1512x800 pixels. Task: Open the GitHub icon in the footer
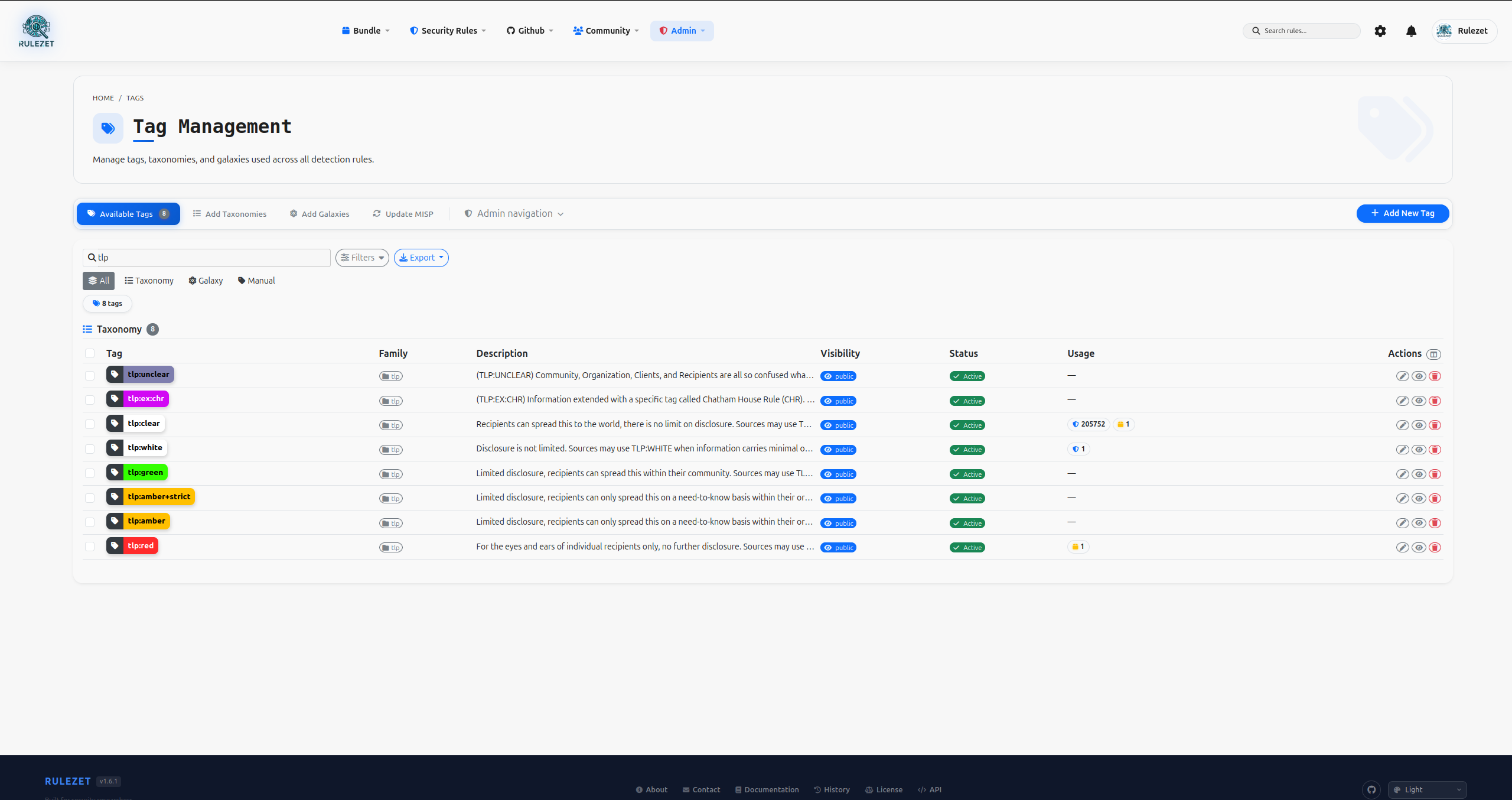[1371, 789]
